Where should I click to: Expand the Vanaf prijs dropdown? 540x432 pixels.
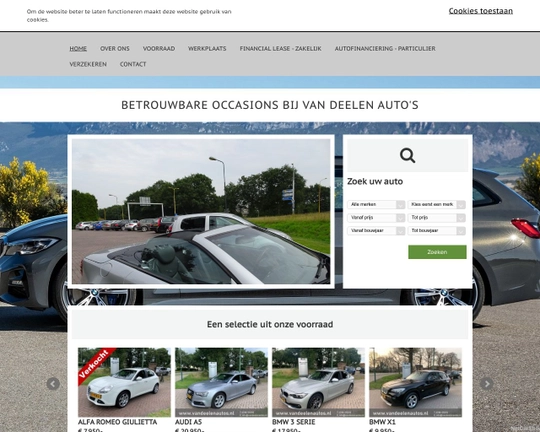(376, 218)
